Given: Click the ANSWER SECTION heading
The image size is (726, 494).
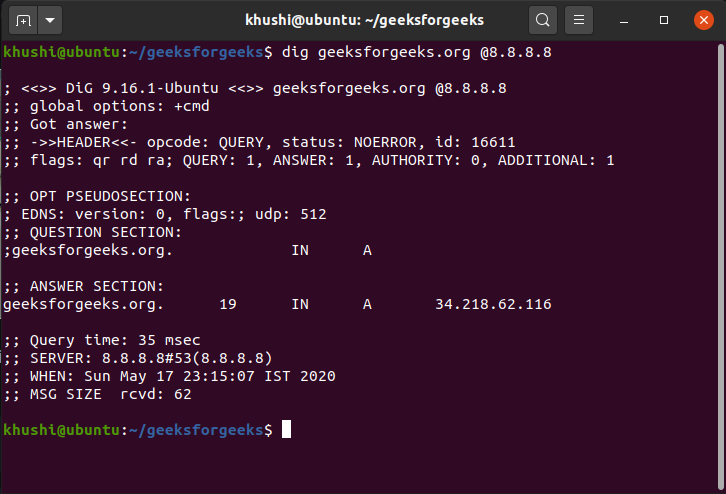Looking at the screenshot, I should (x=84, y=287).
